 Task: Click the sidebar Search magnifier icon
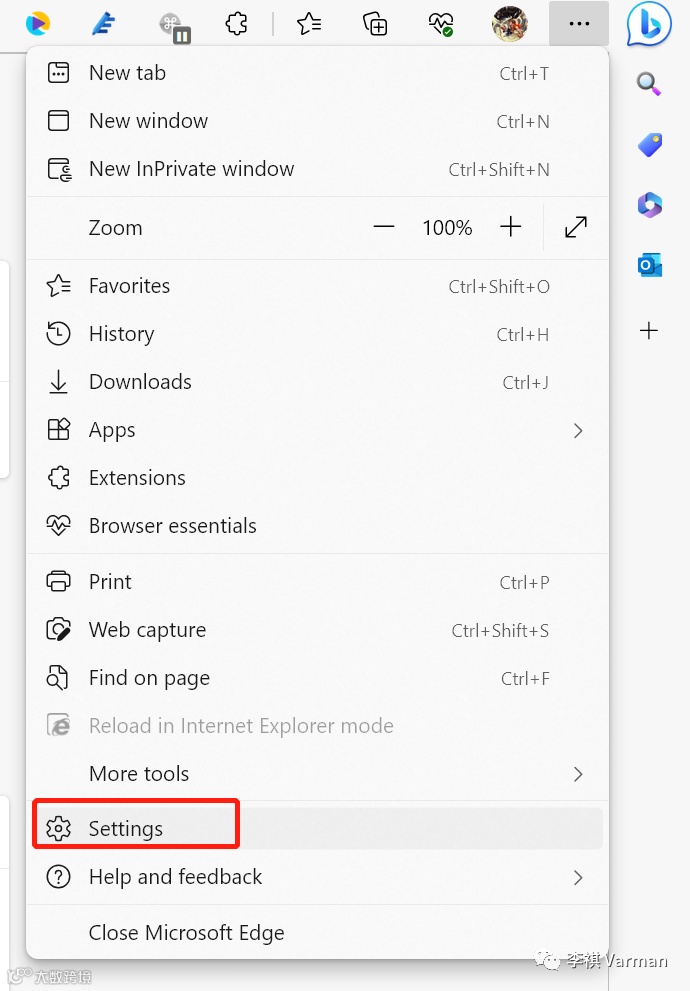tap(649, 83)
